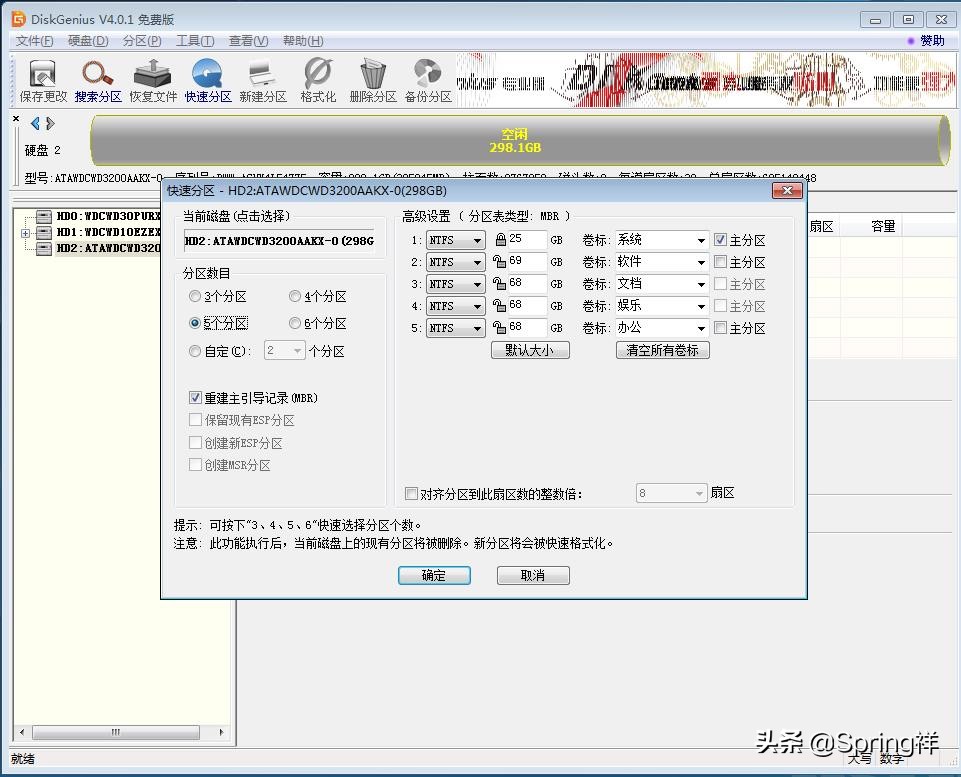
Task: Click the 默认大小 button
Action: pos(530,350)
